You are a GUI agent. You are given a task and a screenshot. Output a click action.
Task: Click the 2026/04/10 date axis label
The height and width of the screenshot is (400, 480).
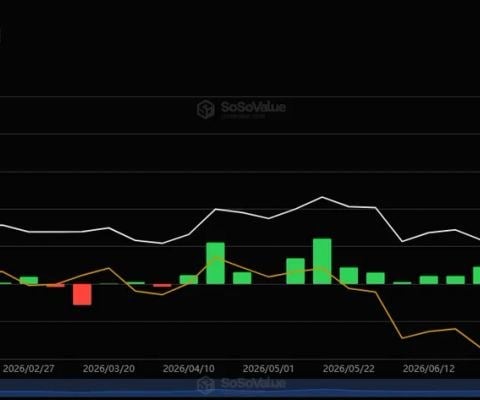tap(189, 368)
